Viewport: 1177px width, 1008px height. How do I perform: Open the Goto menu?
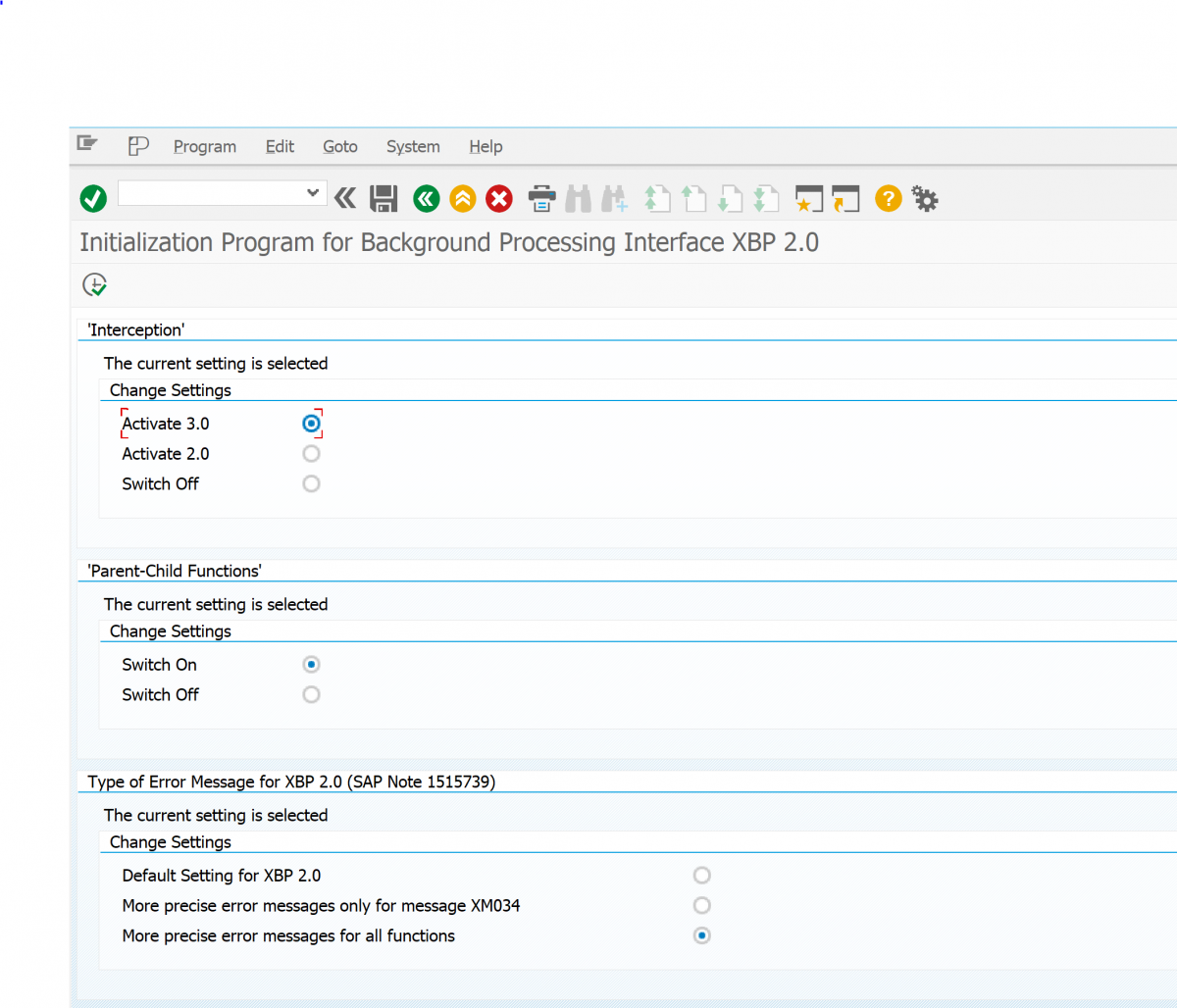[x=339, y=147]
